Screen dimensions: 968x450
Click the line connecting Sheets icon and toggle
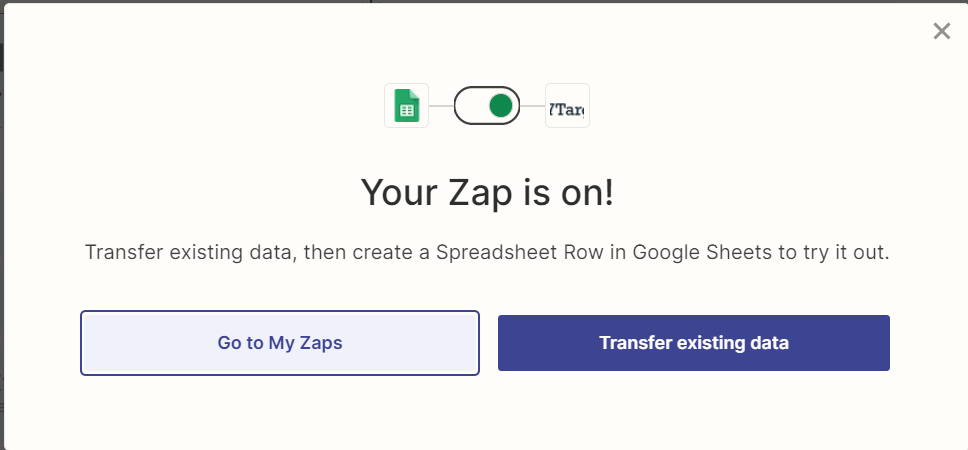(441, 105)
